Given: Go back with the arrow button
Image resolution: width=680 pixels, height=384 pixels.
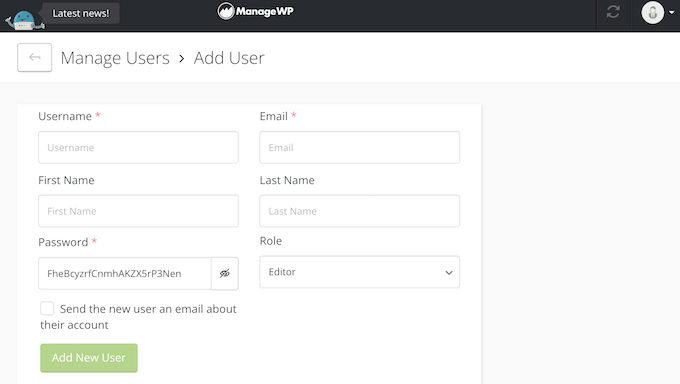Looking at the screenshot, I should [x=35, y=57].
